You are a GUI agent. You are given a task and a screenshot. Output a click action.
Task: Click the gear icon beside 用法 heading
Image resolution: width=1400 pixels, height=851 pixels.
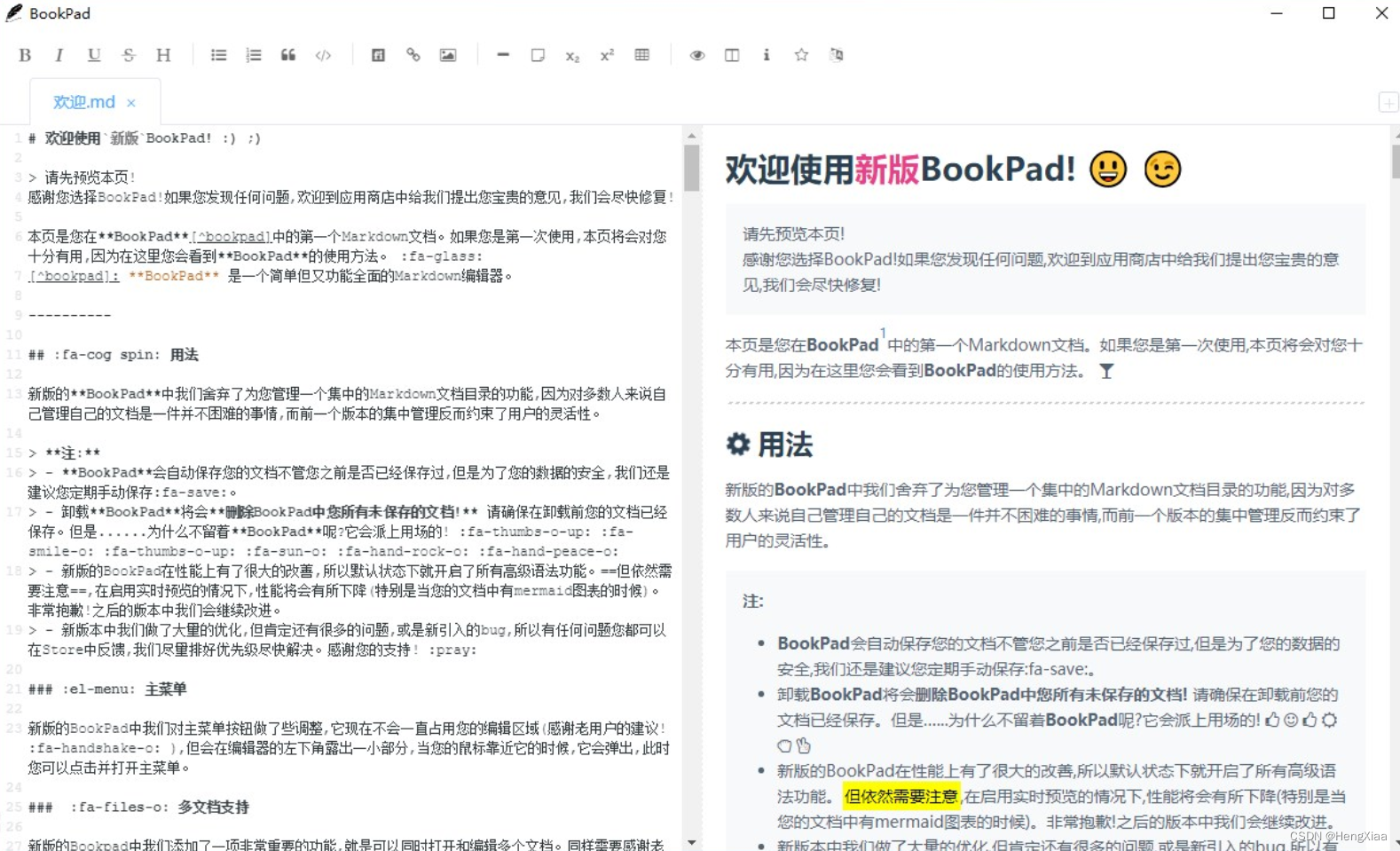[738, 444]
